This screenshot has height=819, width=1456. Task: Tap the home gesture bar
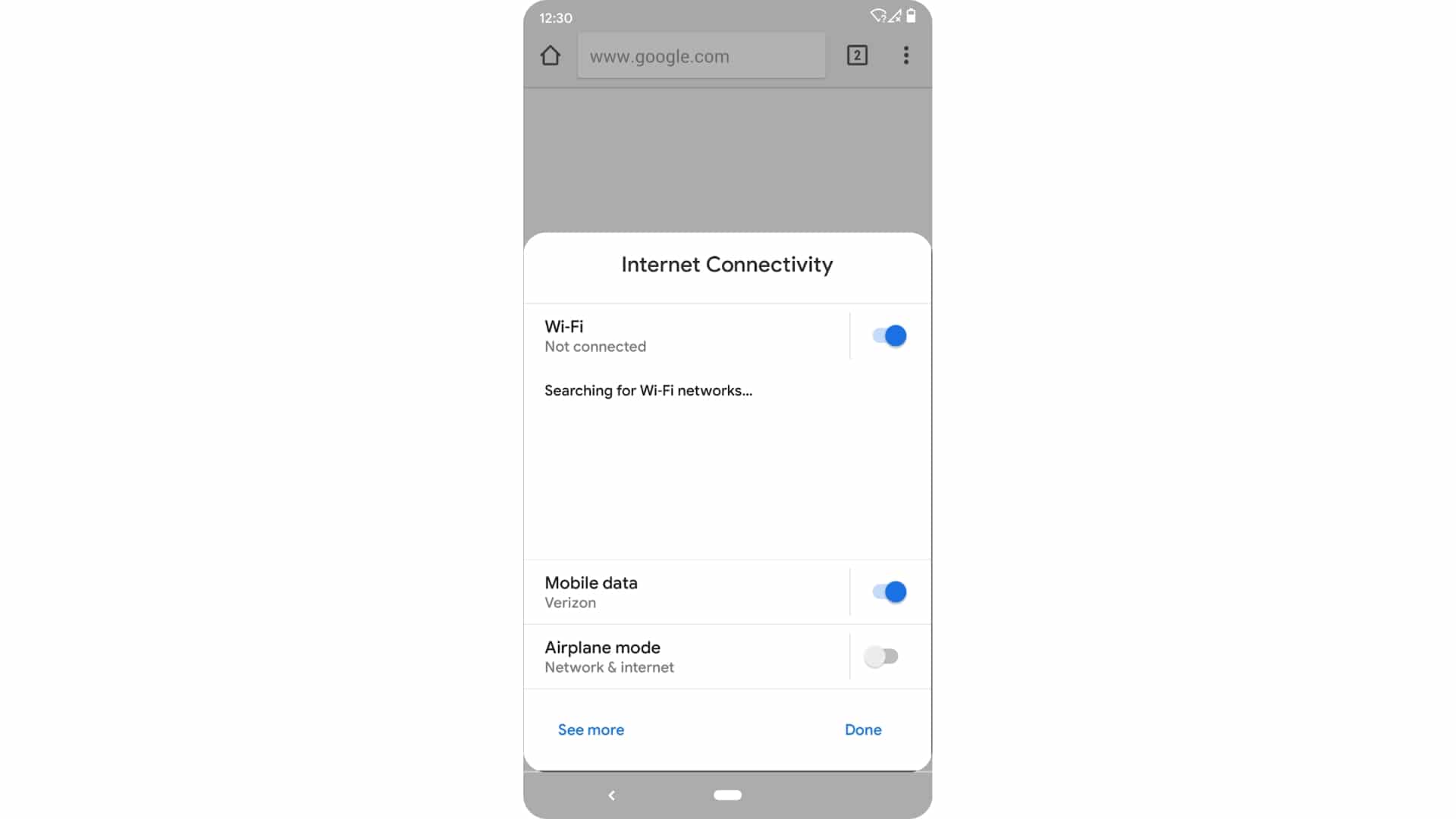tap(727, 794)
